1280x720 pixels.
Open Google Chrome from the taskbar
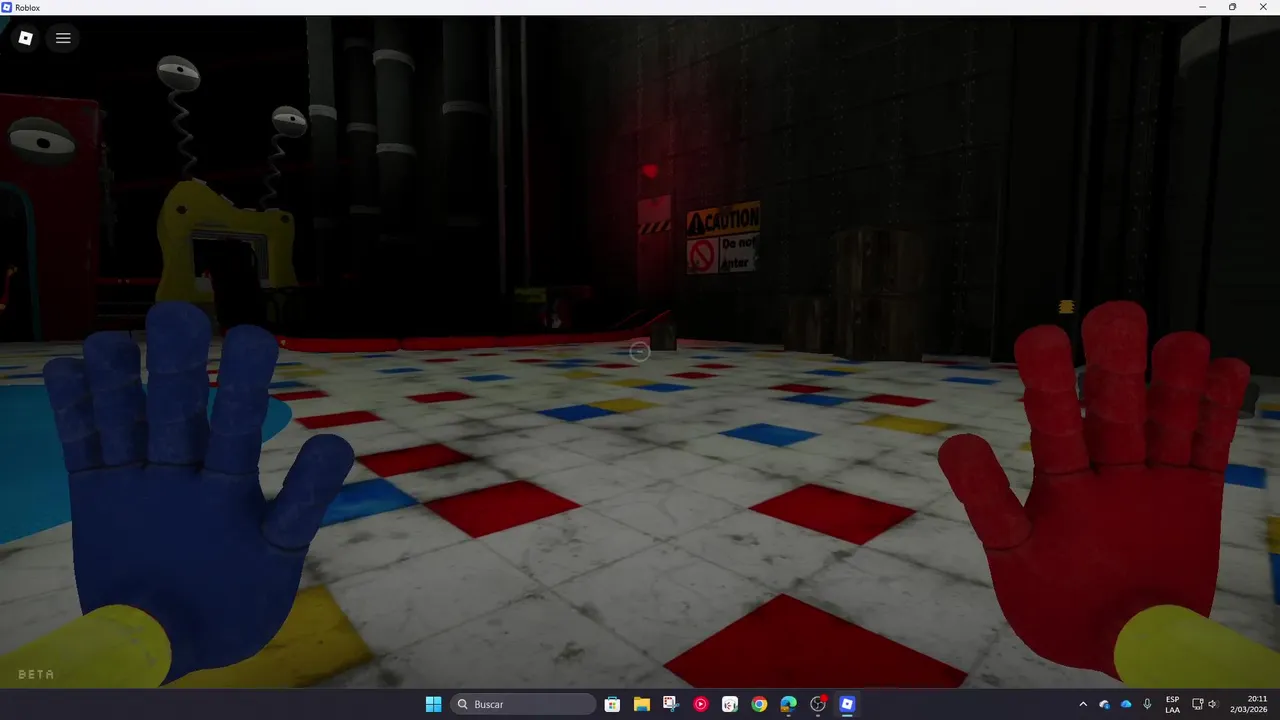coord(759,704)
